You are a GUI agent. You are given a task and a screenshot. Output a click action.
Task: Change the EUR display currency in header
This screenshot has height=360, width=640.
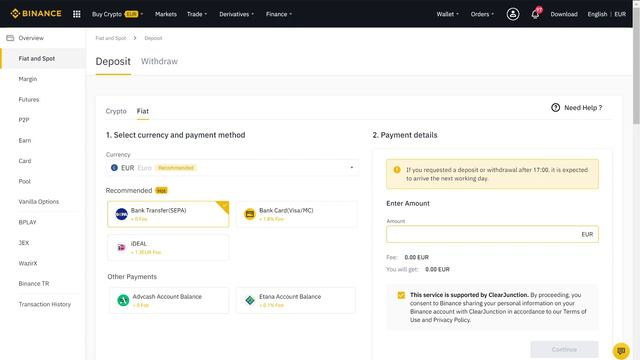pos(620,14)
